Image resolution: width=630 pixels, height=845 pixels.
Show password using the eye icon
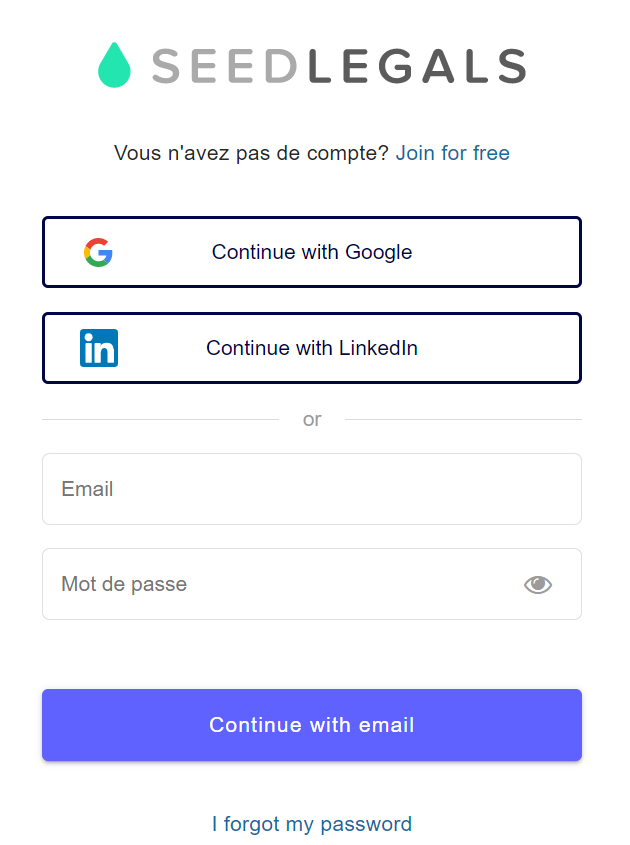538,585
